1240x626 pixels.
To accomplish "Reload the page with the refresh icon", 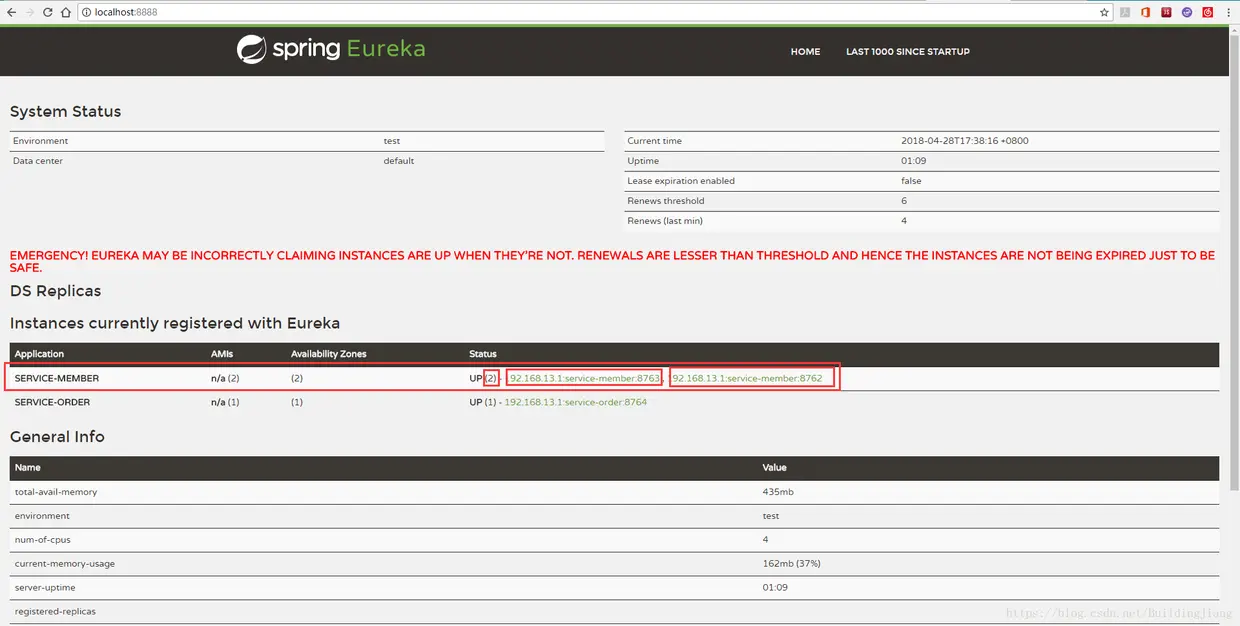I will pos(47,12).
